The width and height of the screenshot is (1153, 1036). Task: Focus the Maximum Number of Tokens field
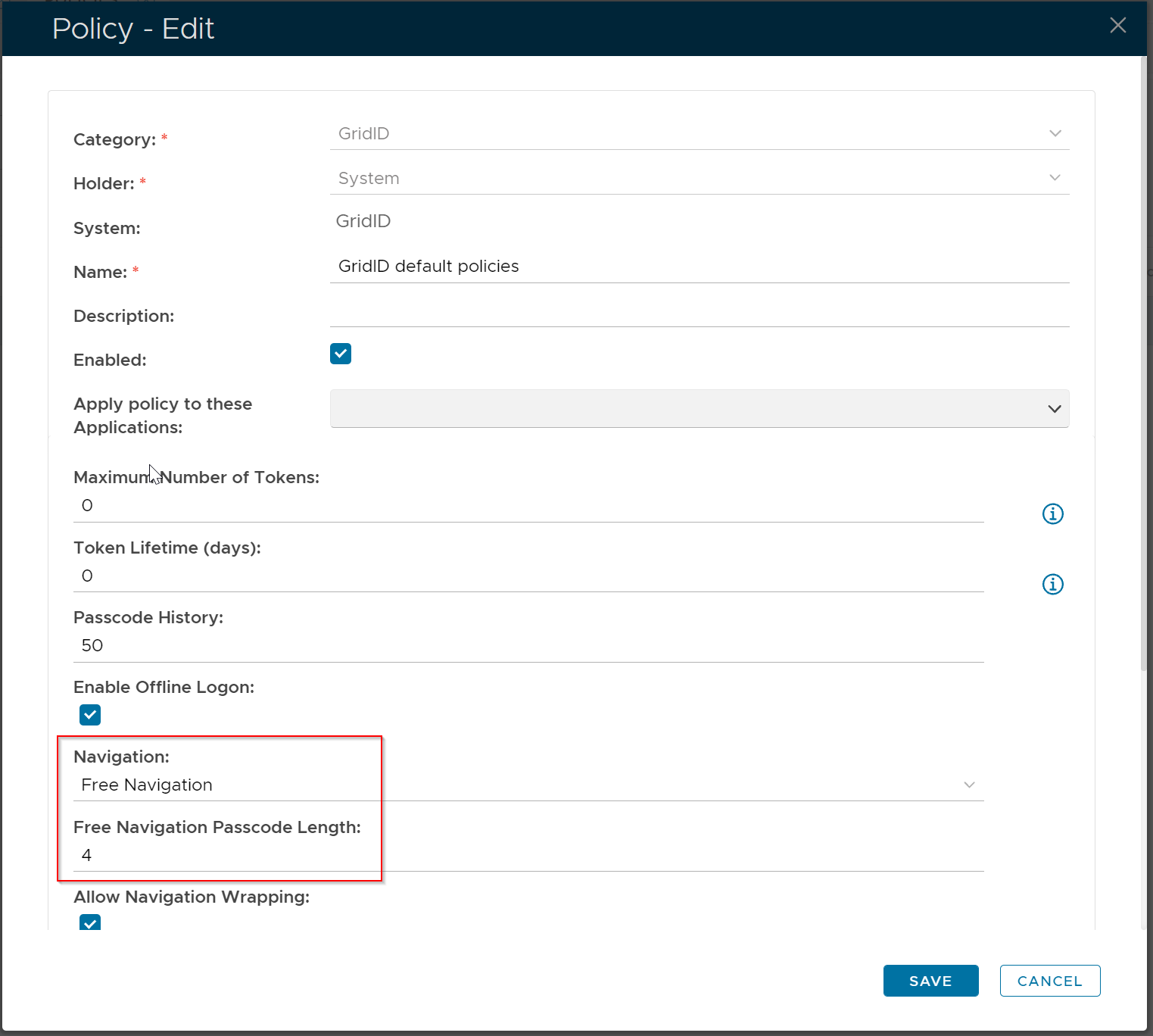coord(528,506)
